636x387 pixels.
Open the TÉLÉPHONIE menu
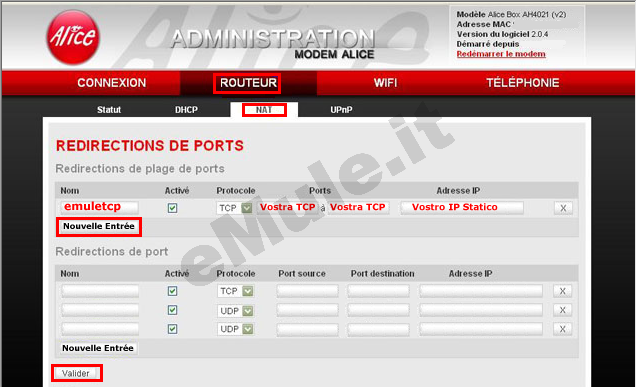[x=522, y=83]
